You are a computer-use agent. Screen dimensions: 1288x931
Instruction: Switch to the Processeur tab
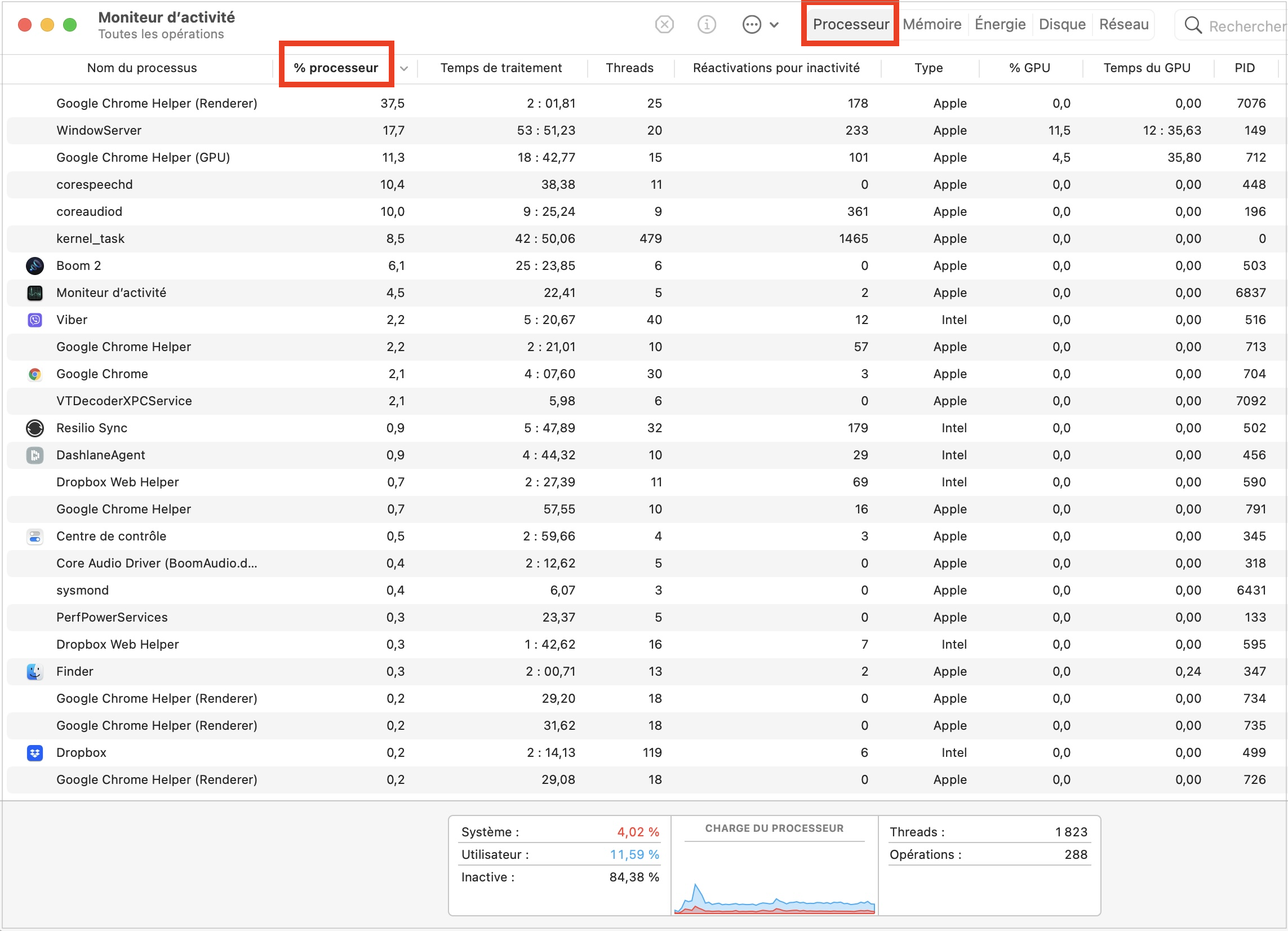coord(851,24)
